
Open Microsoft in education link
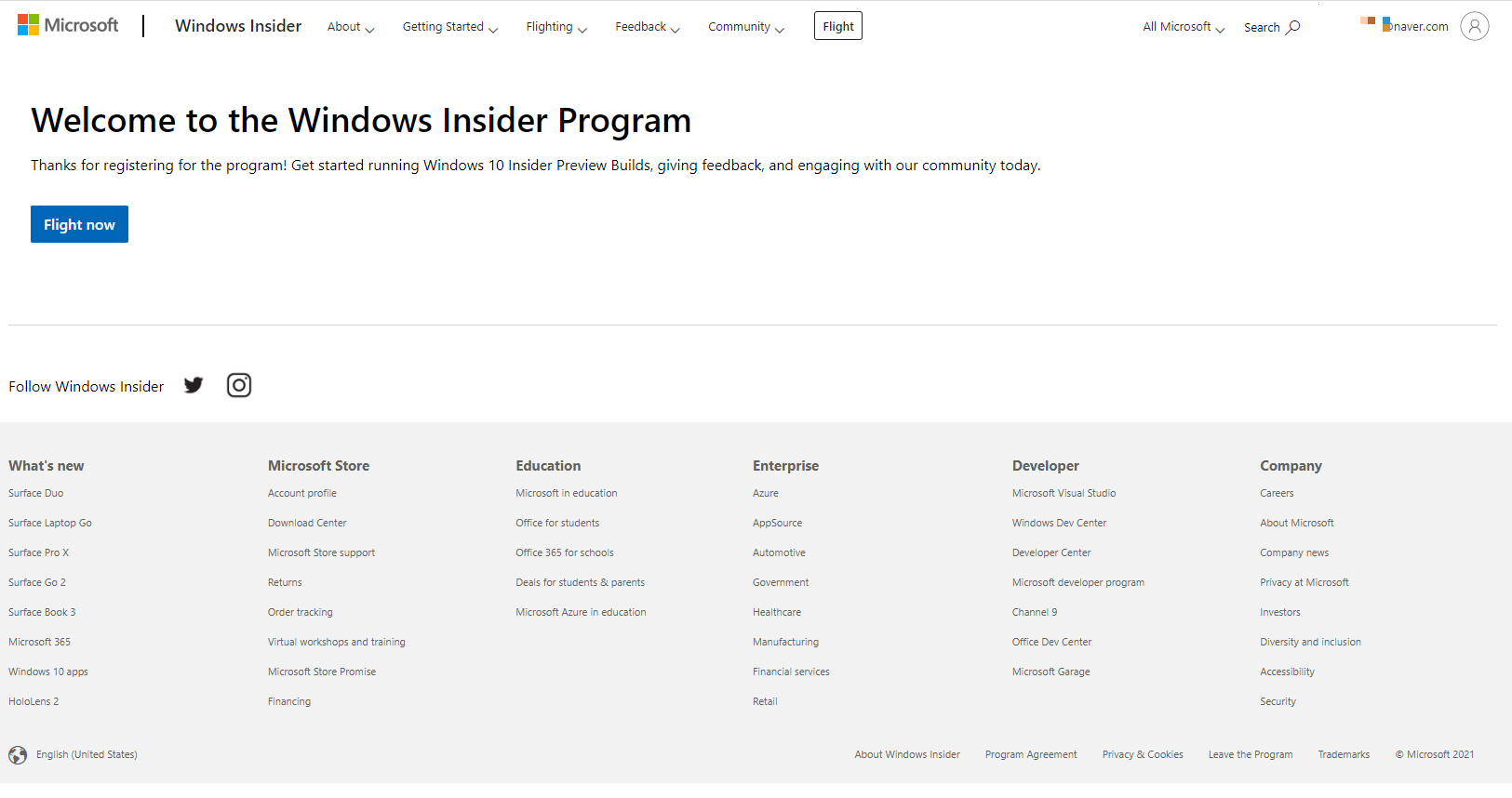click(x=567, y=493)
